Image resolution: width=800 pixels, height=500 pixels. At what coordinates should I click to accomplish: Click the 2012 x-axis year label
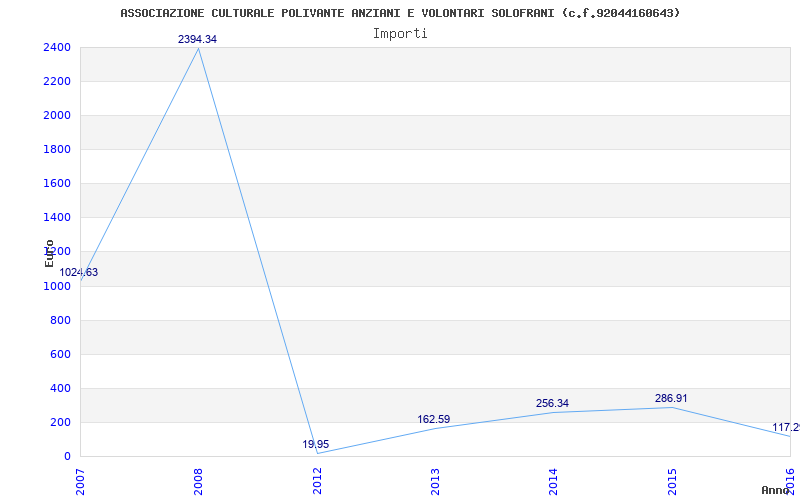tap(317, 481)
